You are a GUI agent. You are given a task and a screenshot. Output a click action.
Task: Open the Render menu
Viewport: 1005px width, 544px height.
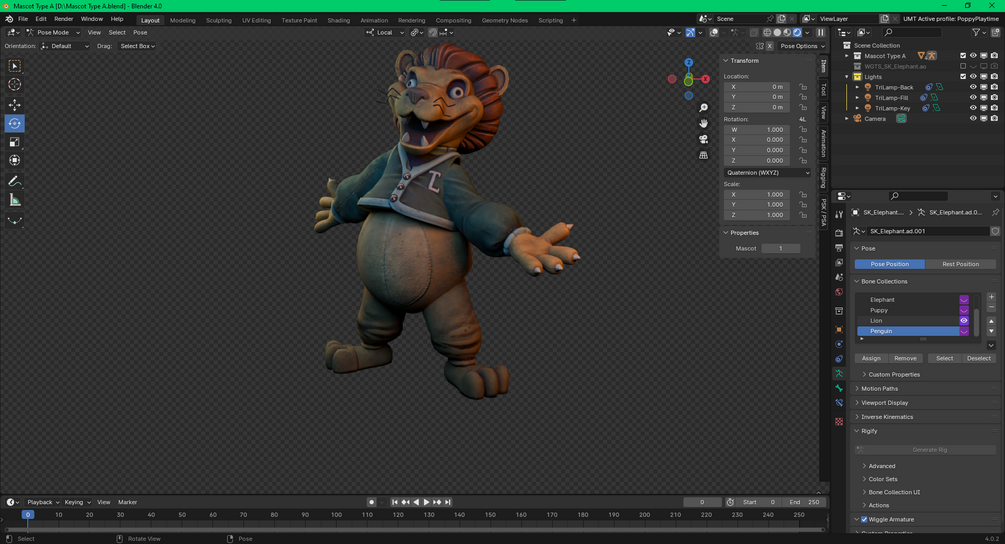[63, 19]
